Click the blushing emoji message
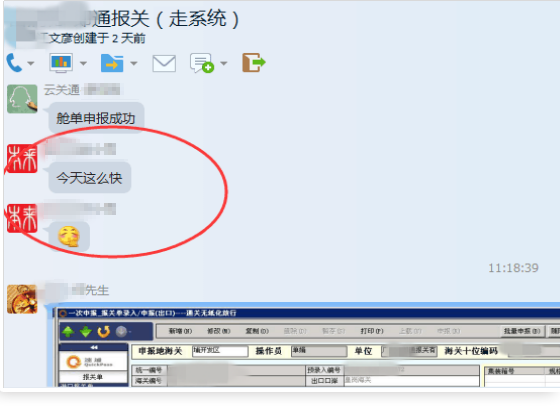Viewport: 560px width, 420px height. [69, 236]
